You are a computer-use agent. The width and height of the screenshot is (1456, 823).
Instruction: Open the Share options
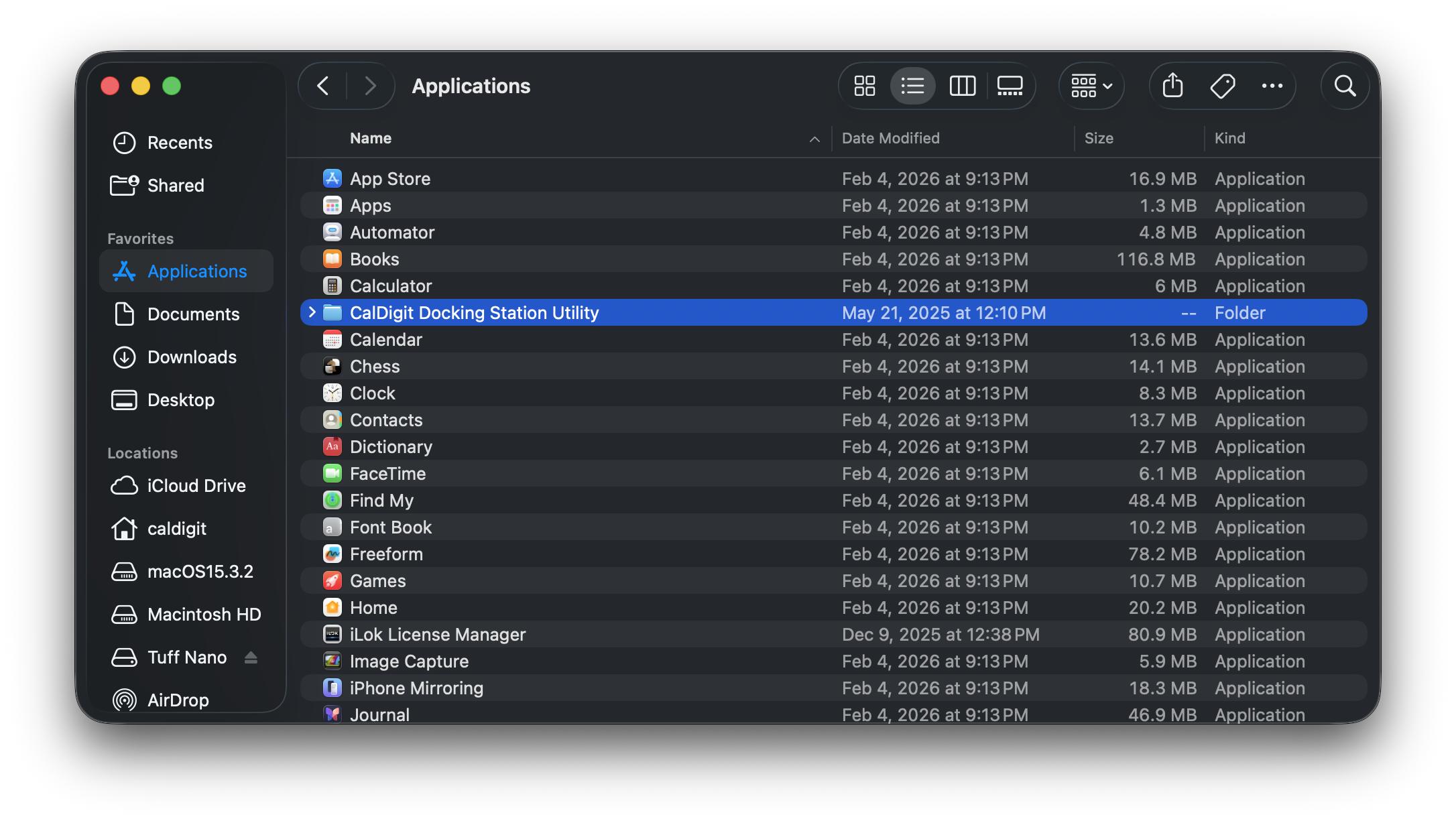1172,86
